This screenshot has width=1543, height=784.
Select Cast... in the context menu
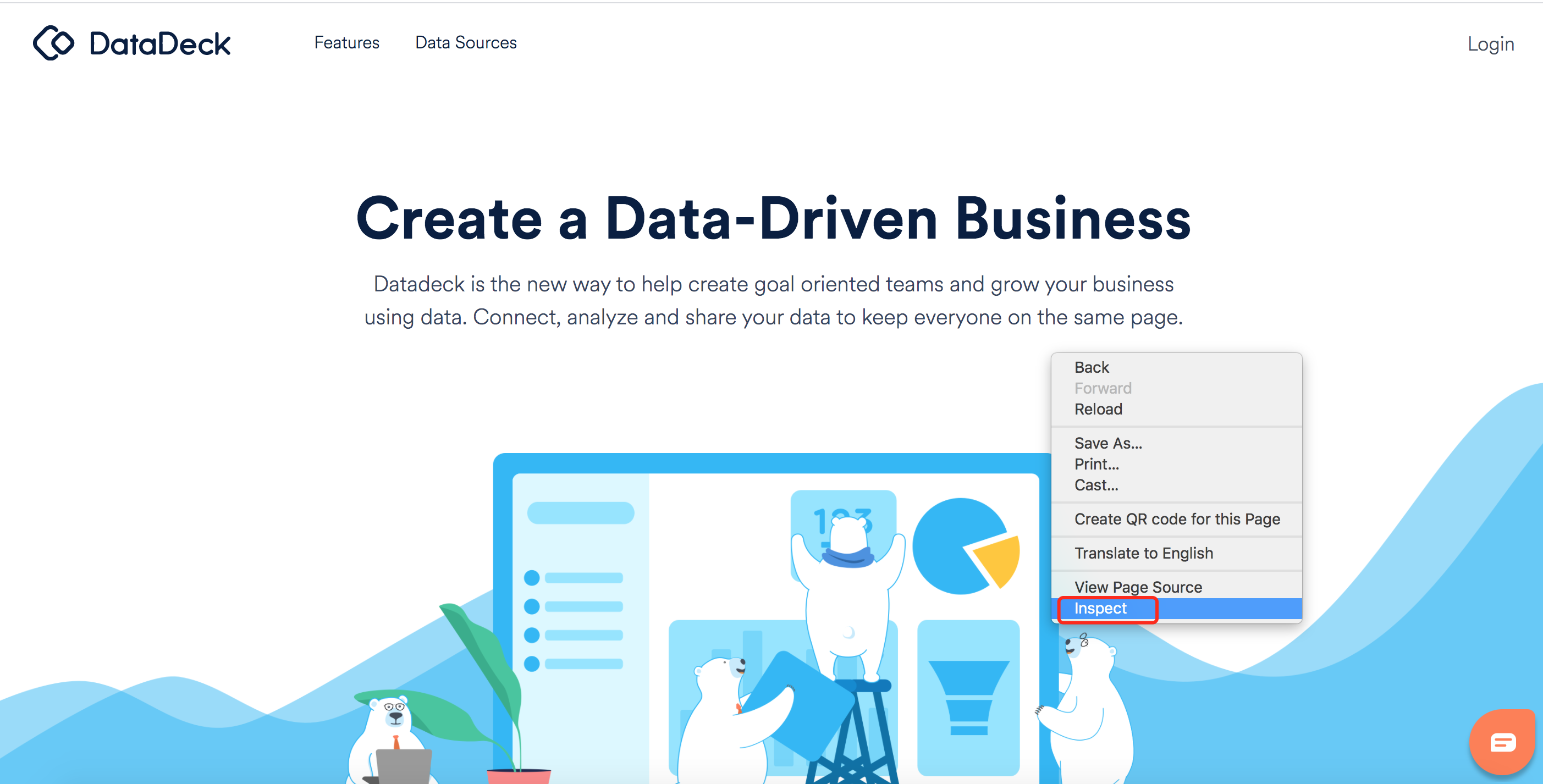tap(1176, 485)
